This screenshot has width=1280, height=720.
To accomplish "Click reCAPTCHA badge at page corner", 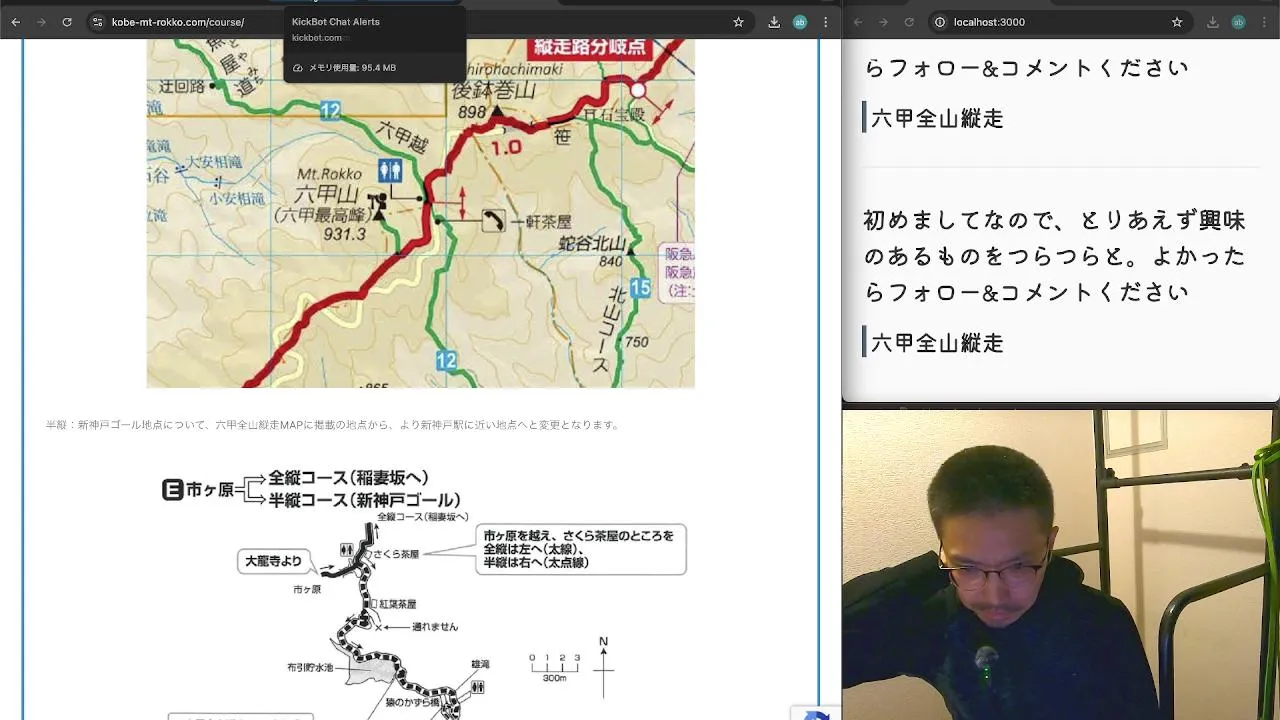I will coord(816,714).
